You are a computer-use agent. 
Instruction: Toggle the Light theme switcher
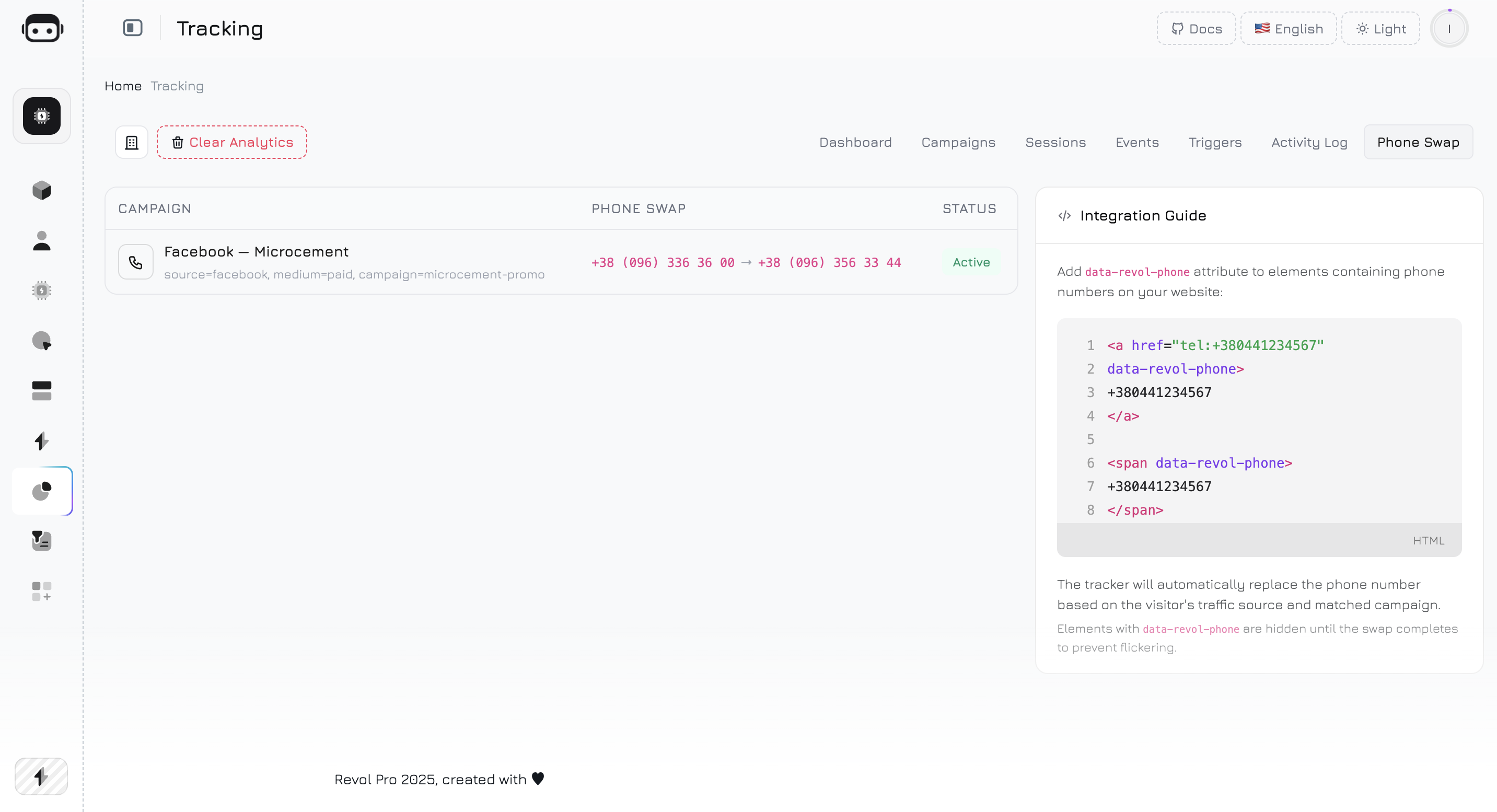pyautogui.click(x=1380, y=29)
